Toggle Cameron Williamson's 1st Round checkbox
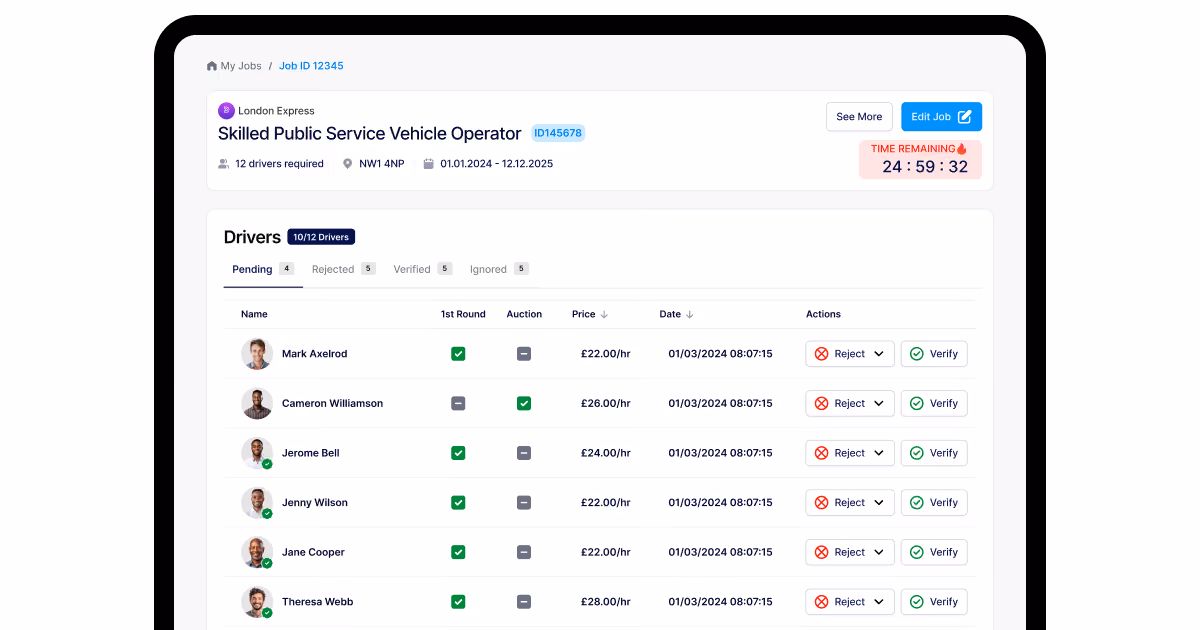The image size is (1200, 630). point(458,404)
